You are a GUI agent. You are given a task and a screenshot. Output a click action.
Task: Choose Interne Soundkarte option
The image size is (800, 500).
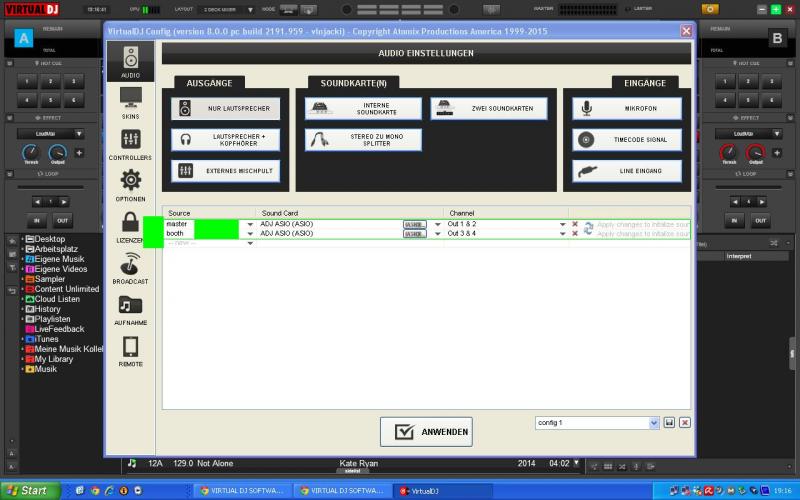[x=363, y=109]
